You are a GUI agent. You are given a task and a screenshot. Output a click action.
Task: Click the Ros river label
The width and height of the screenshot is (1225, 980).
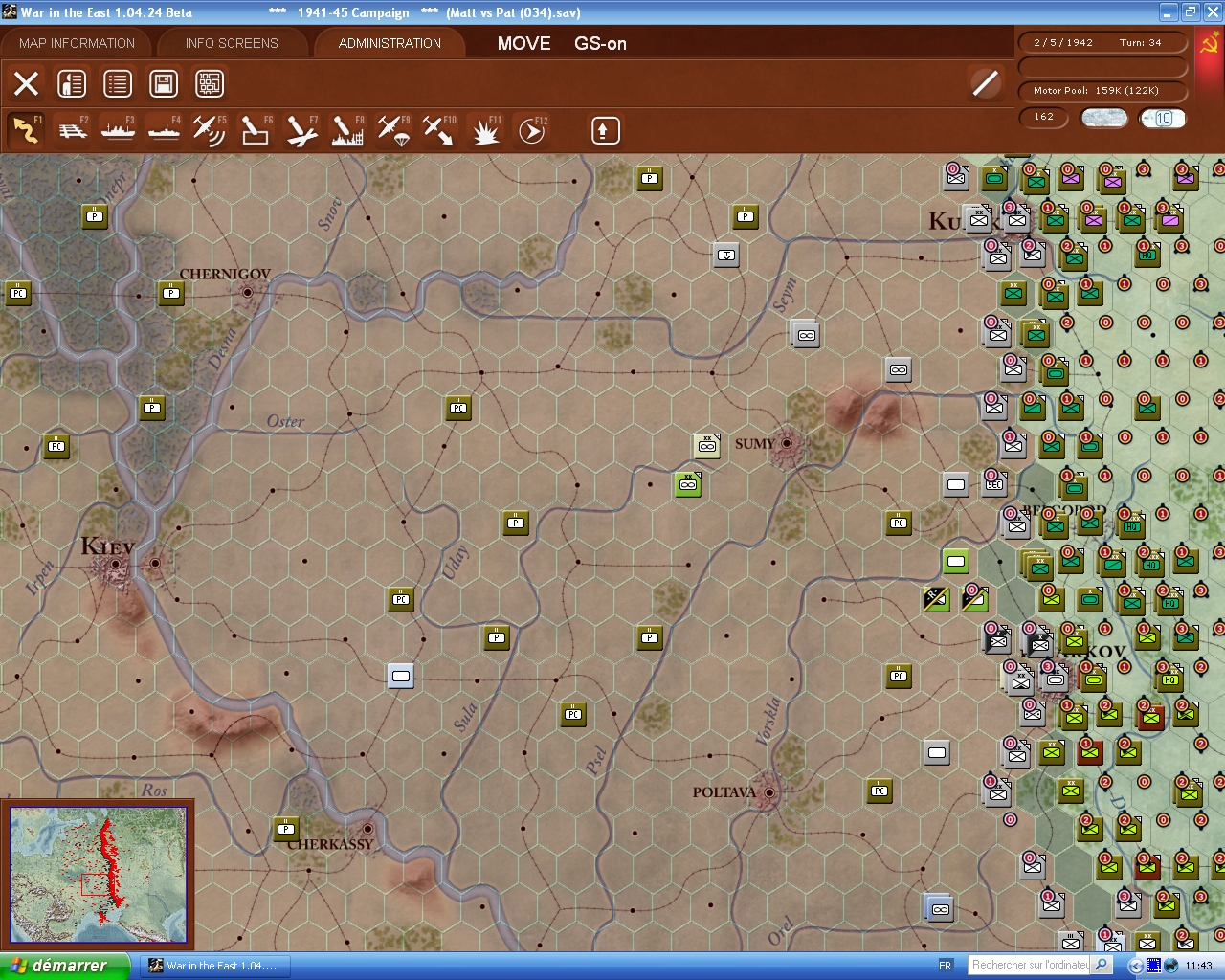tap(154, 790)
